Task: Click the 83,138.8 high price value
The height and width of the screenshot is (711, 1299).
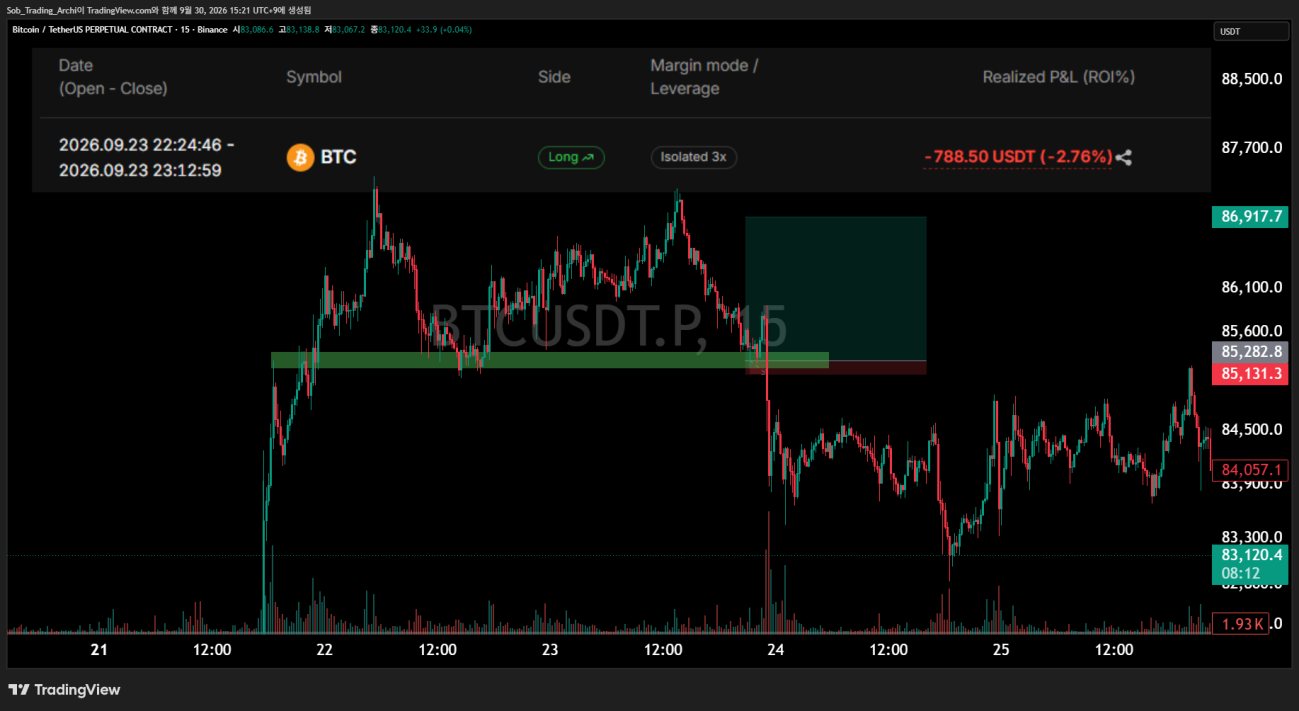Action: coord(303,29)
